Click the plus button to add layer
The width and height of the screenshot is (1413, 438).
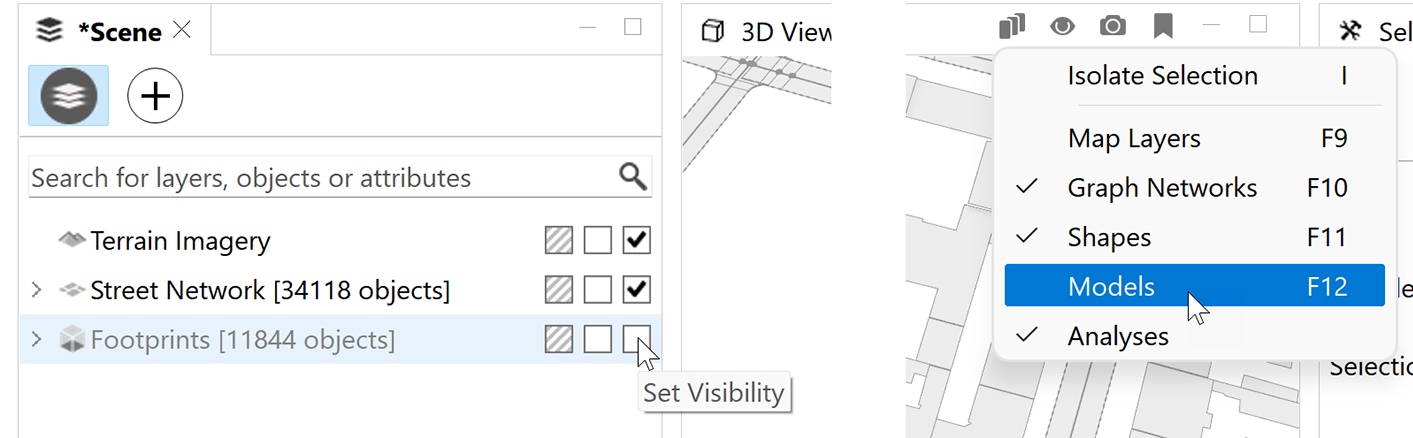pyautogui.click(x=155, y=96)
